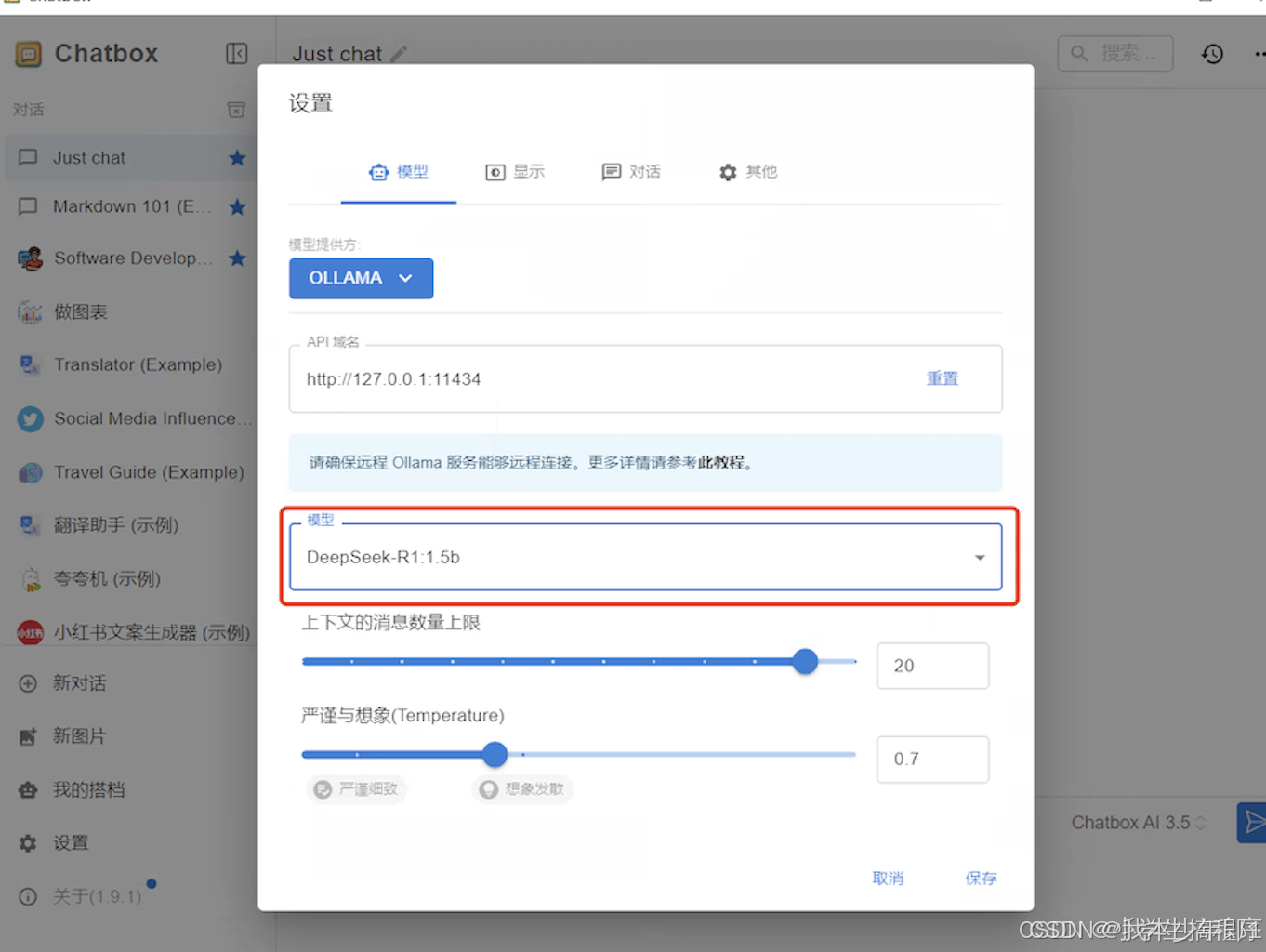Open the chat history clock icon

point(1212,54)
